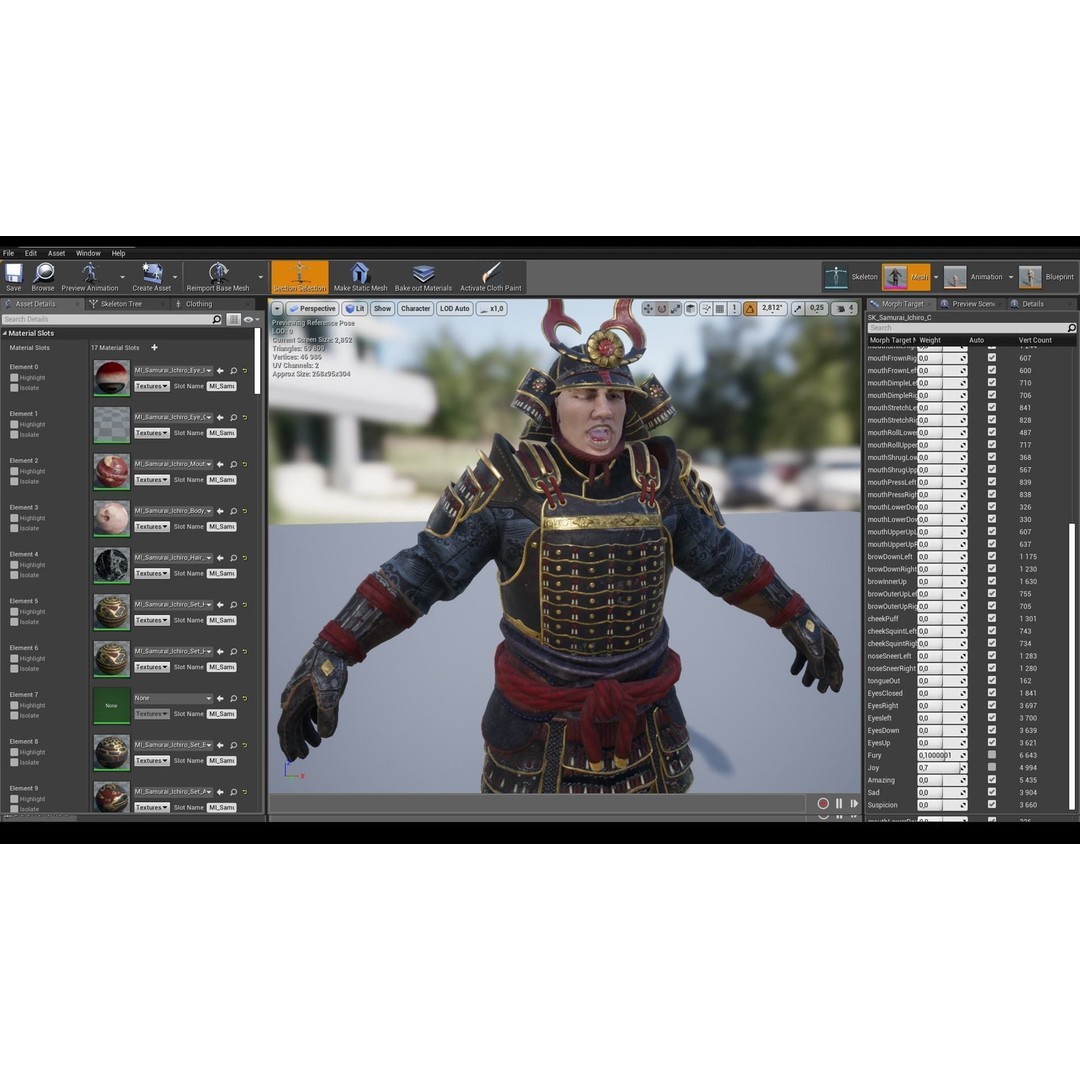The width and height of the screenshot is (1080, 1080).
Task: Click the Make Static Mesh icon
Action: 360,276
